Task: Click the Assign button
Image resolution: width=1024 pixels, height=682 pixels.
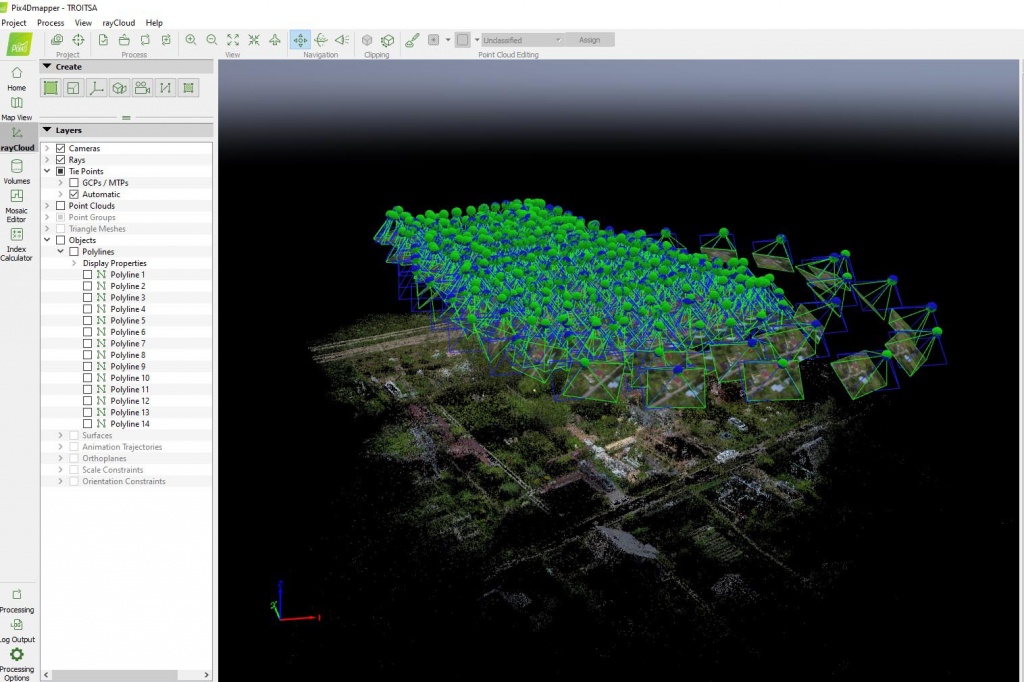Action: [589, 40]
